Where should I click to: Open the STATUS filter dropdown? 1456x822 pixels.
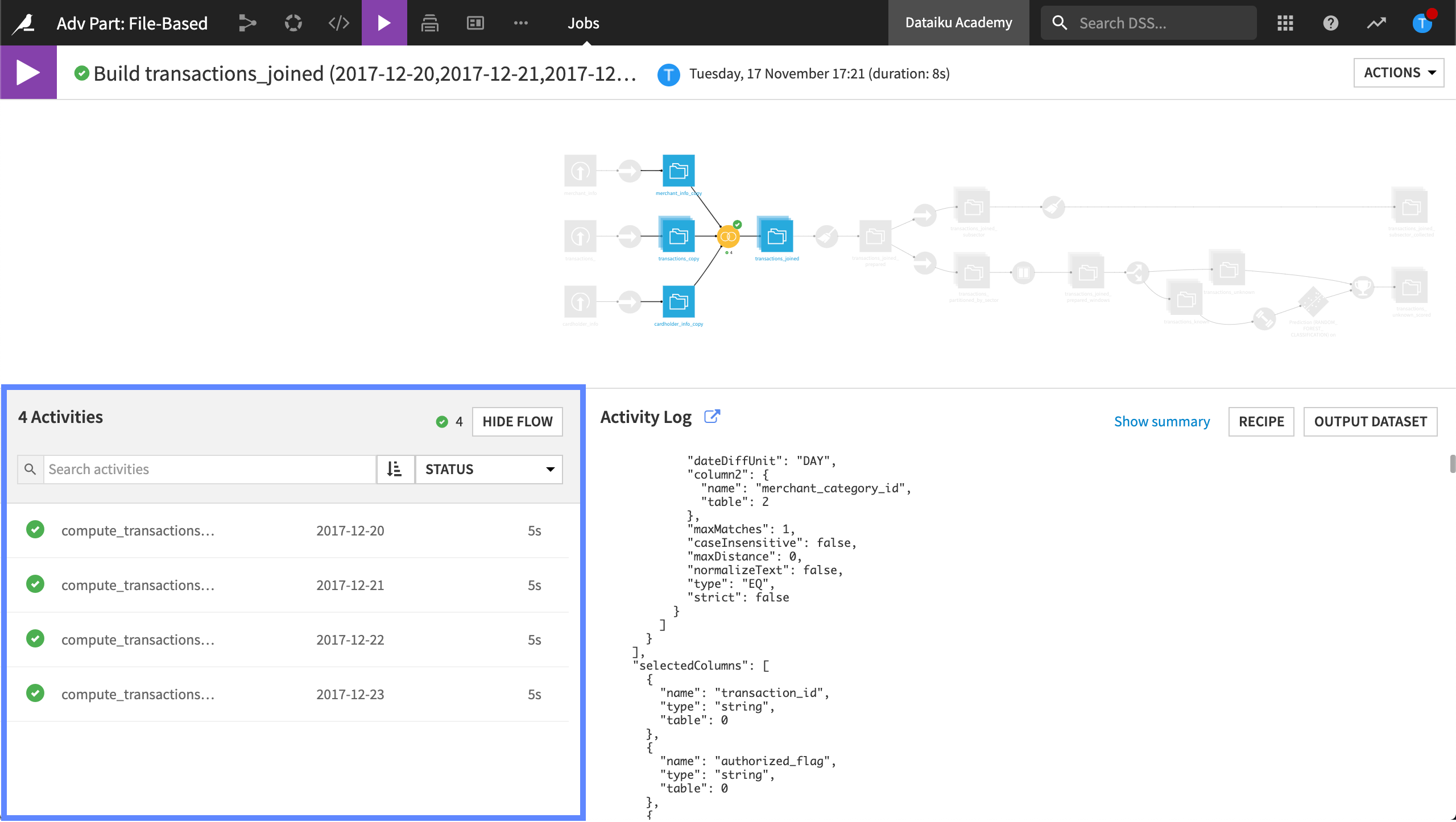tap(489, 469)
